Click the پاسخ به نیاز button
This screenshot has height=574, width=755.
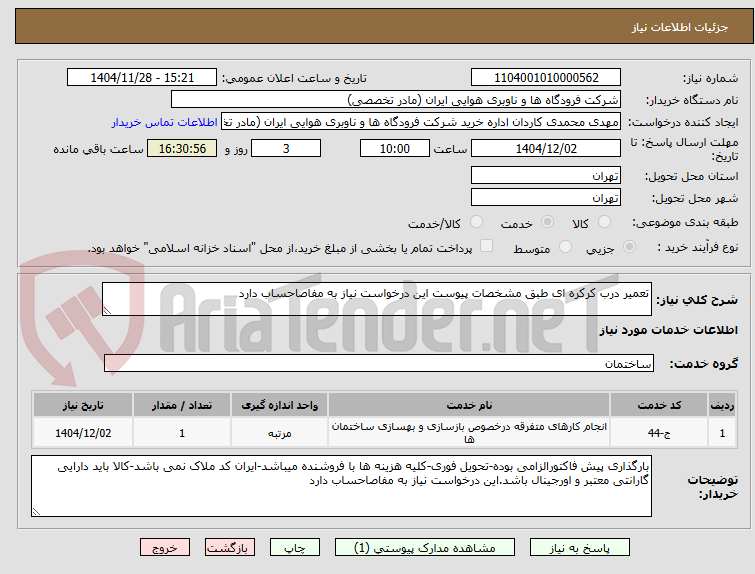[580, 548]
